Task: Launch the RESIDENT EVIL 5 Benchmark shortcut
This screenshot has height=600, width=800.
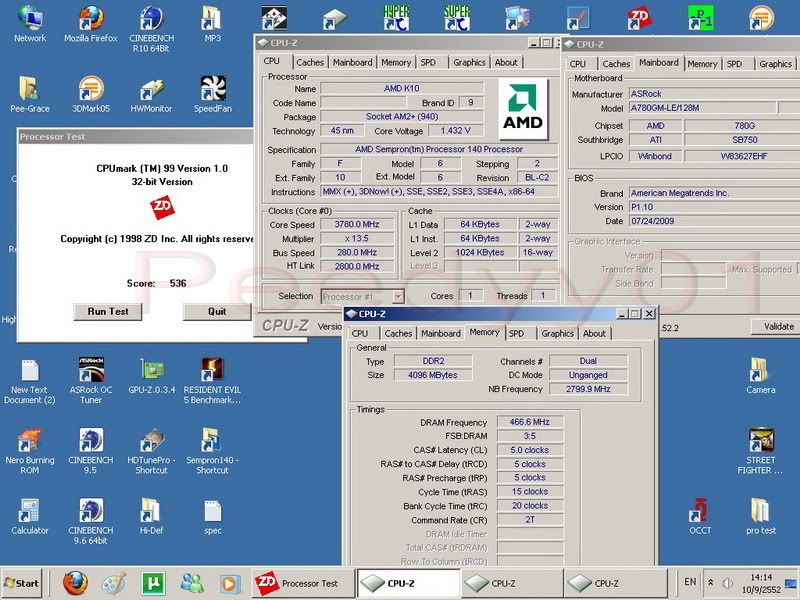Action: 212,381
